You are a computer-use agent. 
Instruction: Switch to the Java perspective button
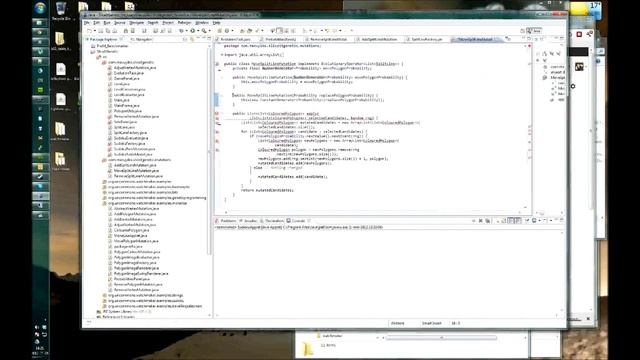[x=534, y=31]
